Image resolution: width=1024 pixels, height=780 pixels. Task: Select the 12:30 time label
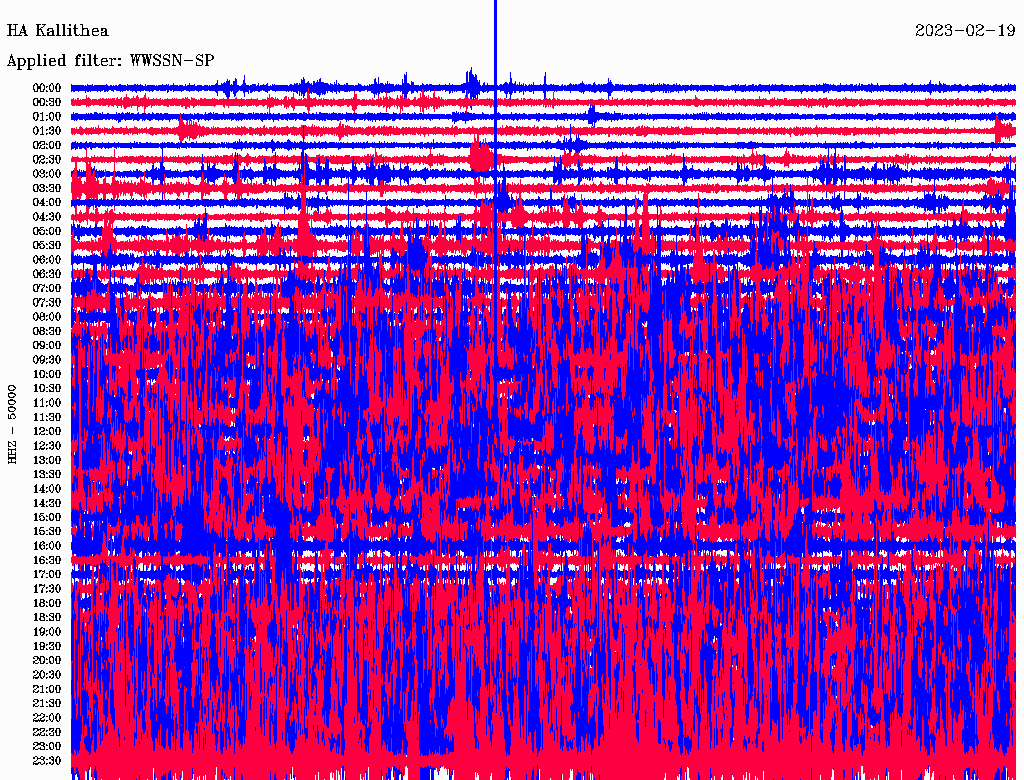coord(47,446)
